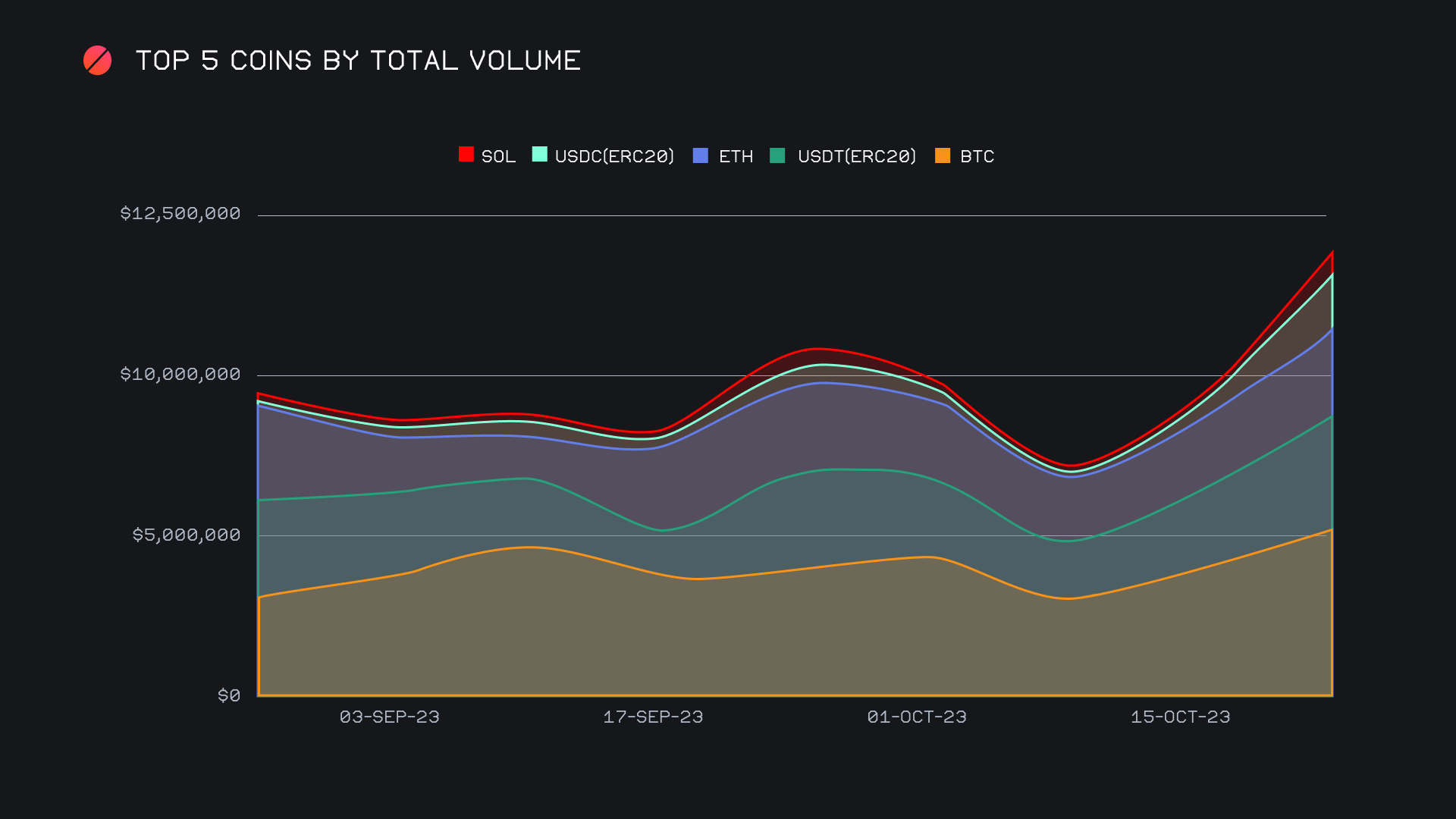Viewport: 1456px width, 819px height.
Task: Click the $10,000,000 y-axis label
Action: [180, 375]
